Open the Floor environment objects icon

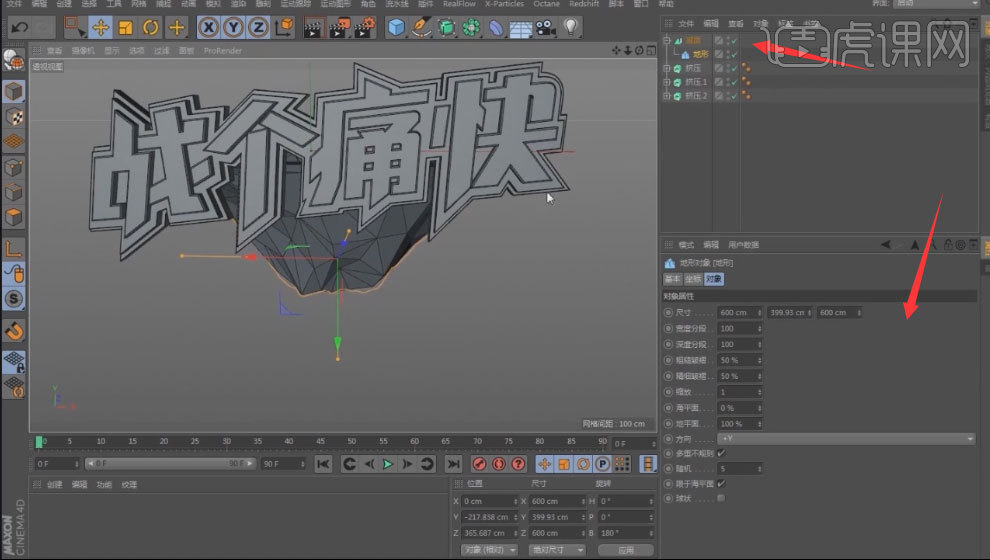(x=521, y=28)
